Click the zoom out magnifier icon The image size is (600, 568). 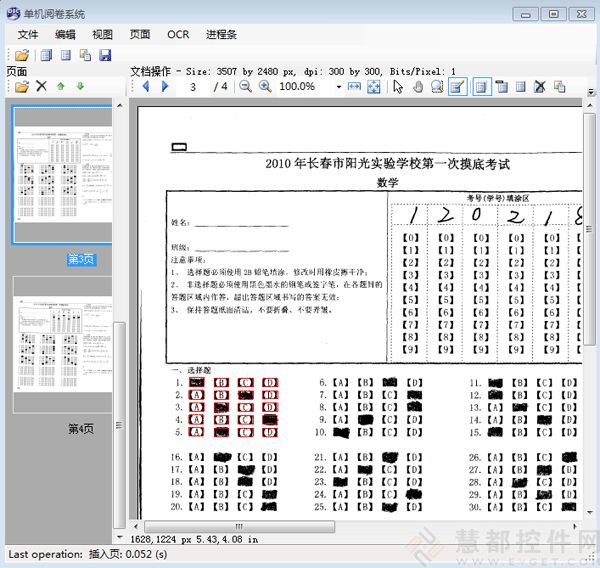tap(246, 87)
